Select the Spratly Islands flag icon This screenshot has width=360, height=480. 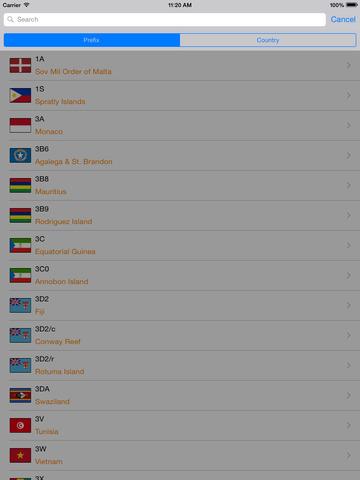coord(20,95)
